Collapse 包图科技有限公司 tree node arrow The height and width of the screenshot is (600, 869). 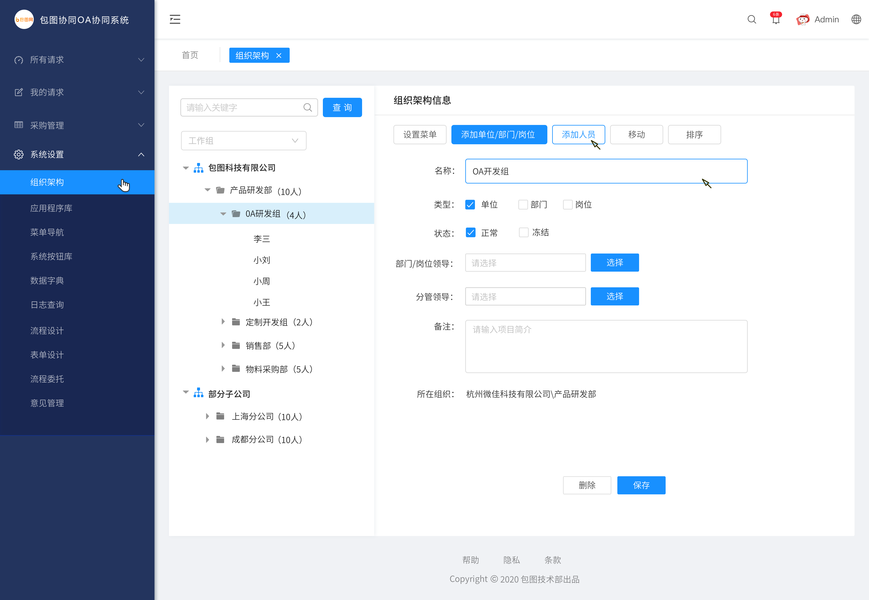click(x=186, y=168)
